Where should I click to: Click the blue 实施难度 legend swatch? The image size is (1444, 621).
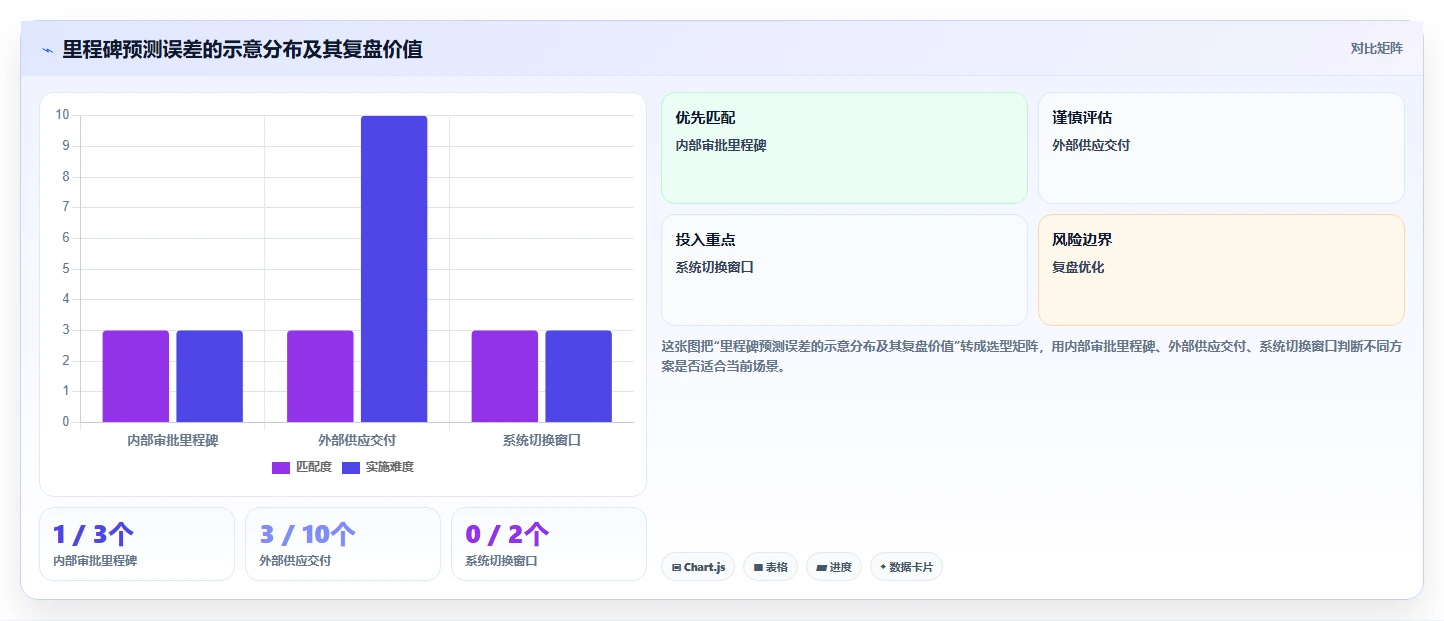351,468
